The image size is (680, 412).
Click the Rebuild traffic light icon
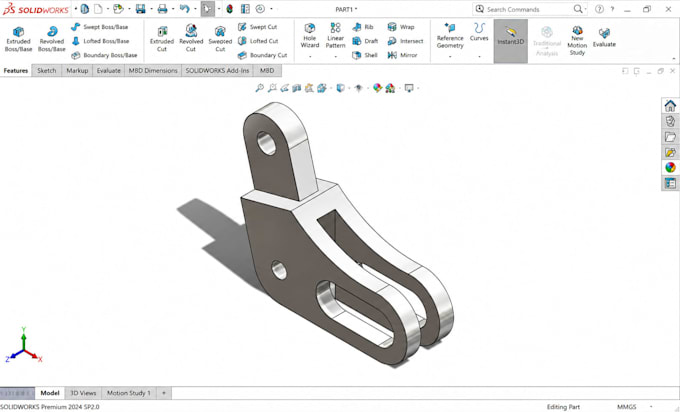(229, 9)
